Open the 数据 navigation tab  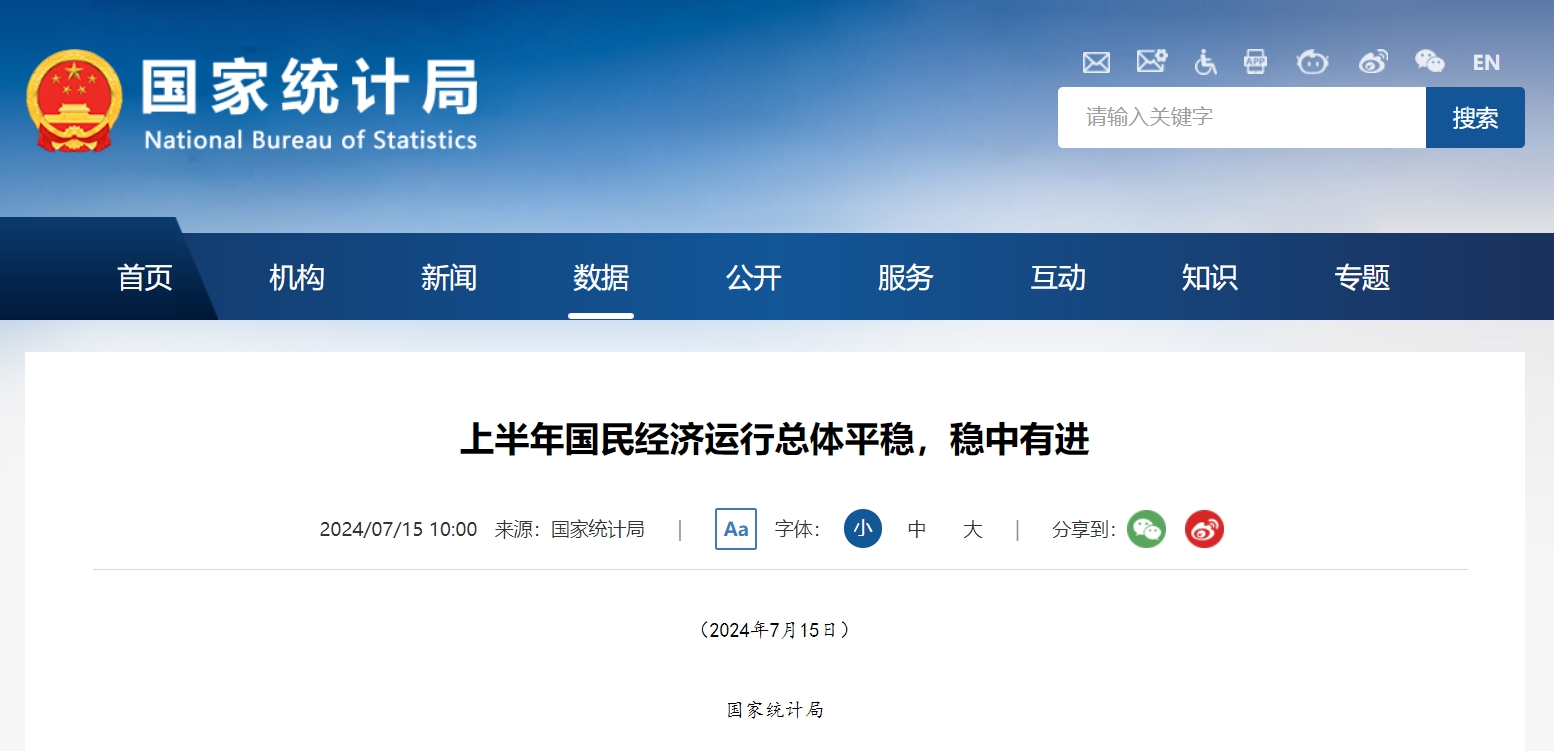coord(601,277)
